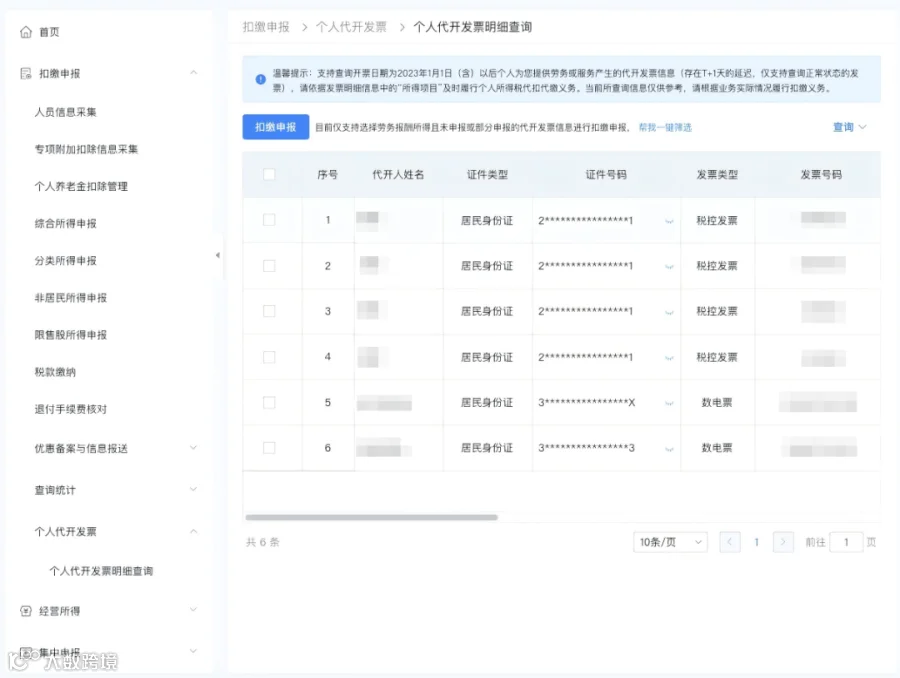
Task: Reveal ID number eye icon in row 4
Action: point(669,358)
